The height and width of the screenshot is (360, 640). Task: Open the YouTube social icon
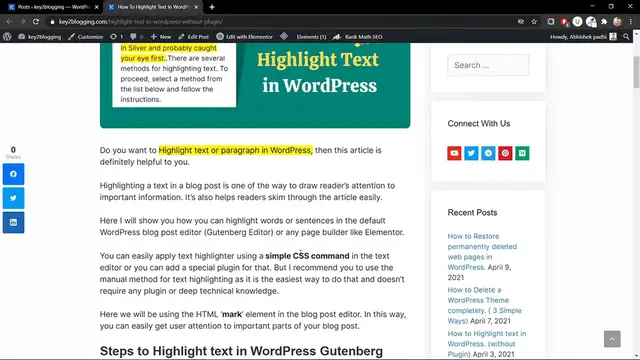pyautogui.click(x=454, y=153)
